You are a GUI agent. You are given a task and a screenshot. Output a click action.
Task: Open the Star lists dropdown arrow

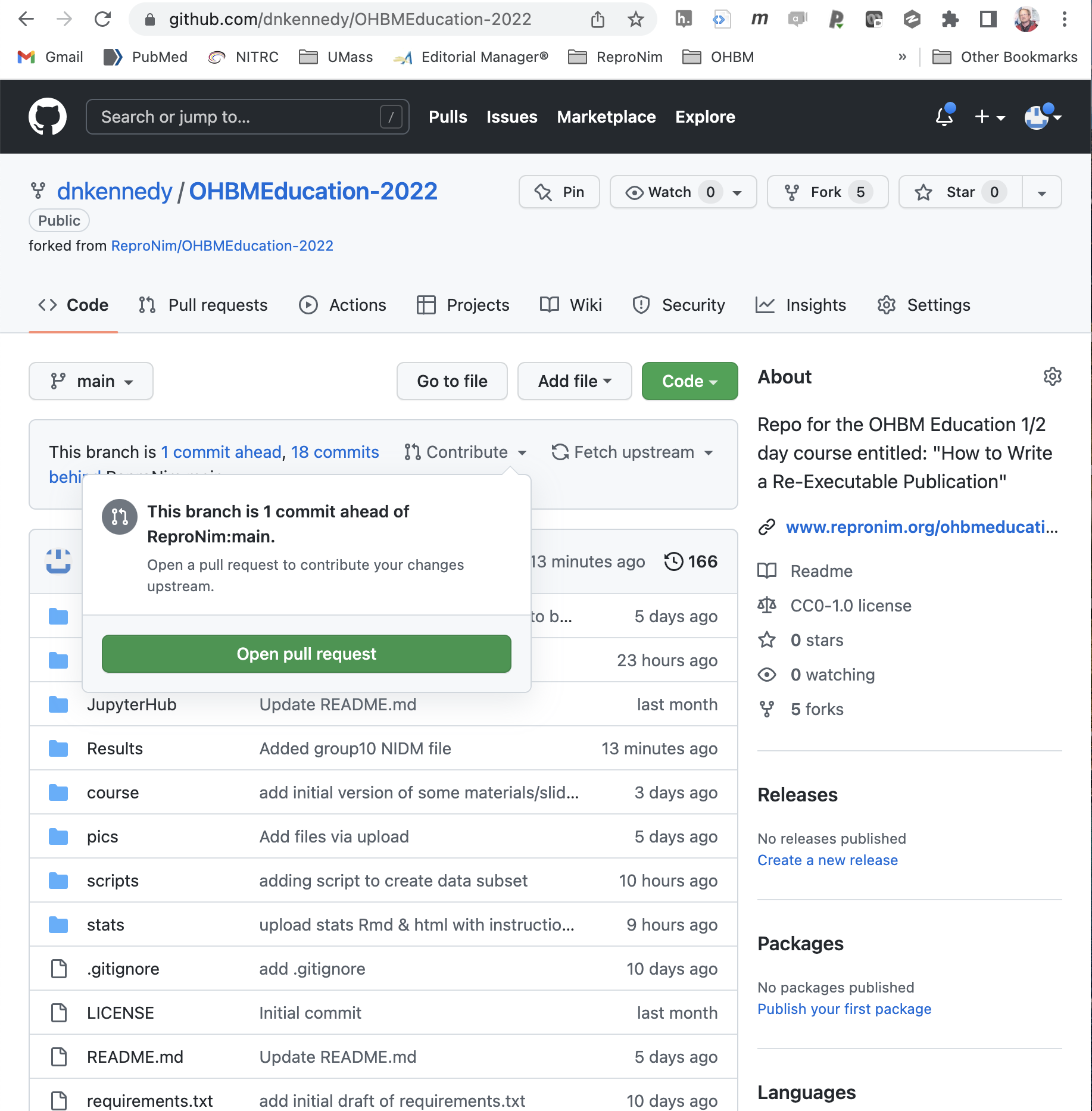tap(1042, 192)
